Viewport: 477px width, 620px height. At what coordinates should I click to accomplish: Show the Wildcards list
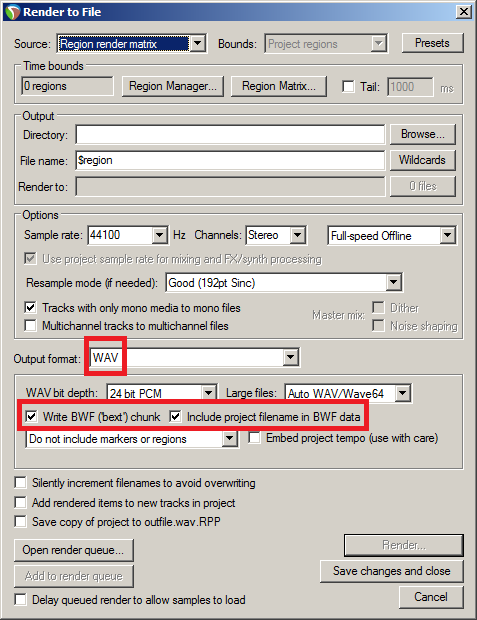[423, 160]
